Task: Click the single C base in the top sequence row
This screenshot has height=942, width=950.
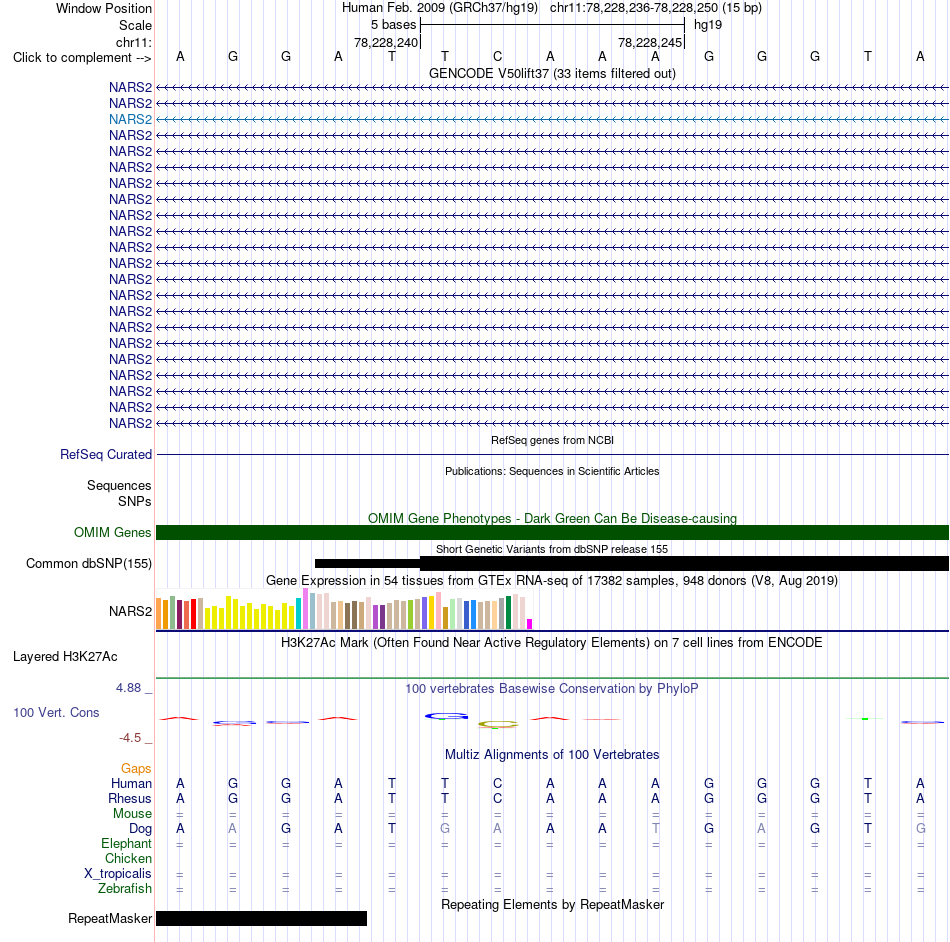Action: [497, 56]
